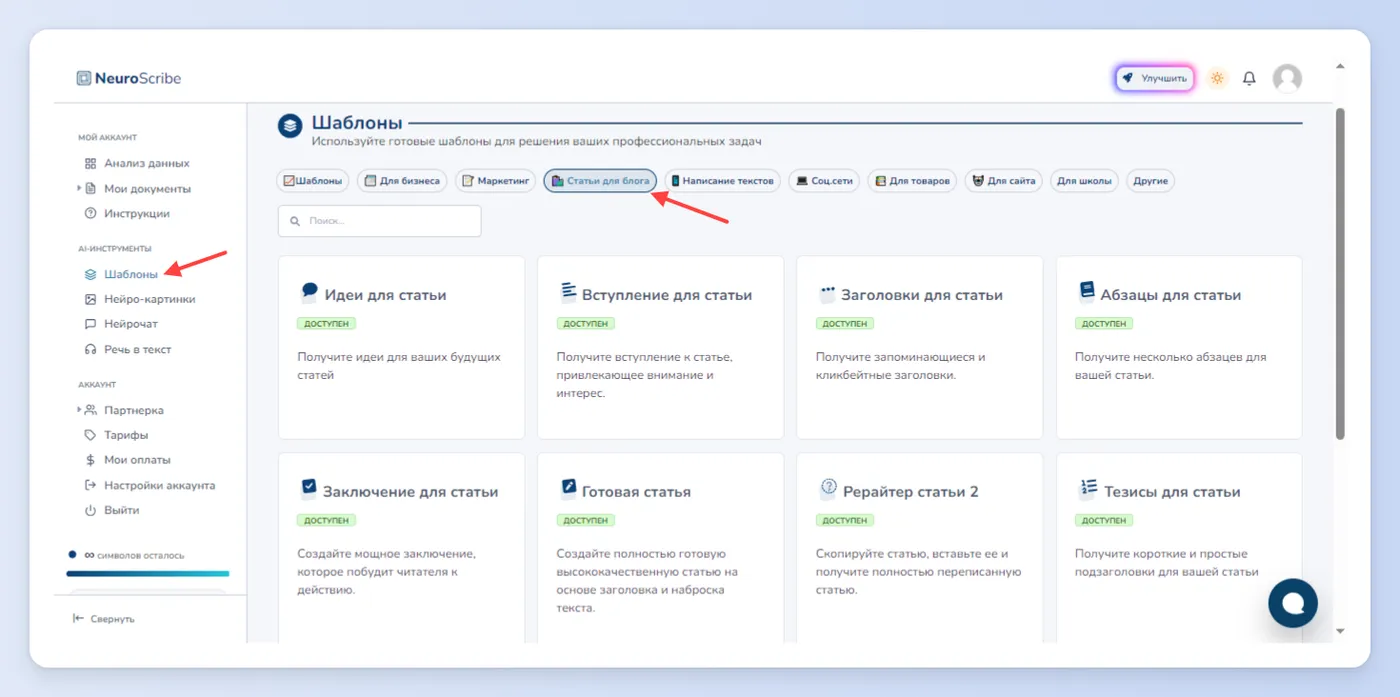Image resolution: width=1400 pixels, height=697 pixels.
Task: Open the user avatar menu
Action: tap(1287, 78)
